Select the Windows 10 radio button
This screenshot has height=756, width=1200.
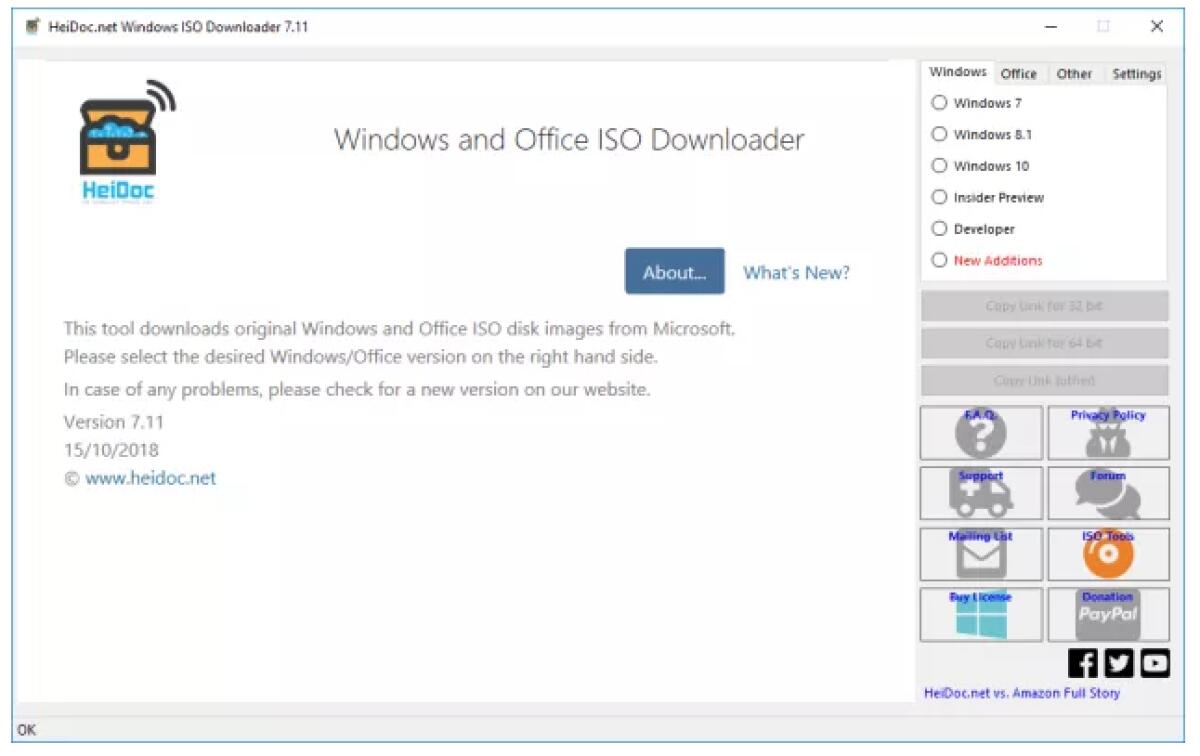tap(939, 165)
